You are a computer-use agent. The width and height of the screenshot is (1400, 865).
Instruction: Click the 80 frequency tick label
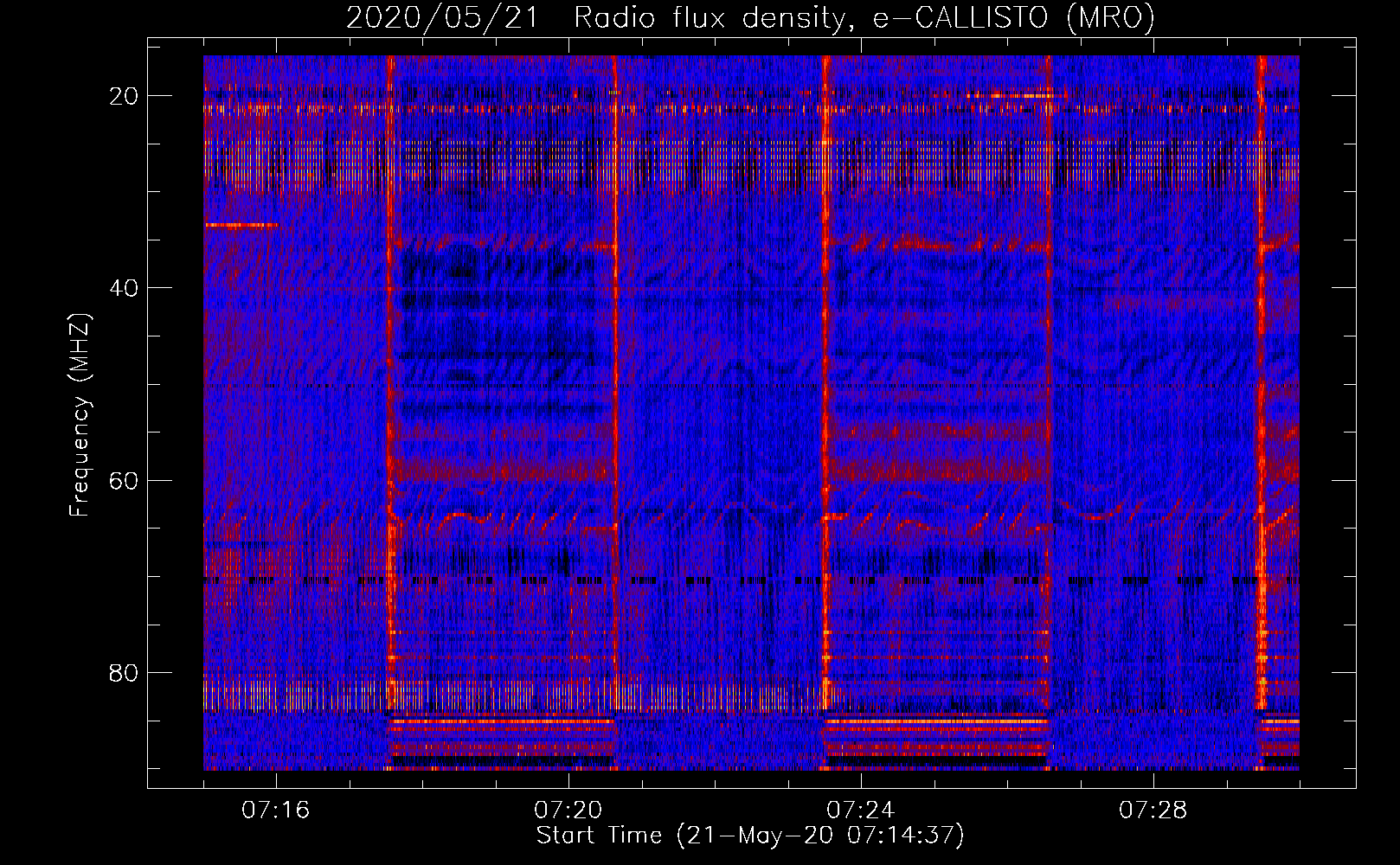[125, 672]
